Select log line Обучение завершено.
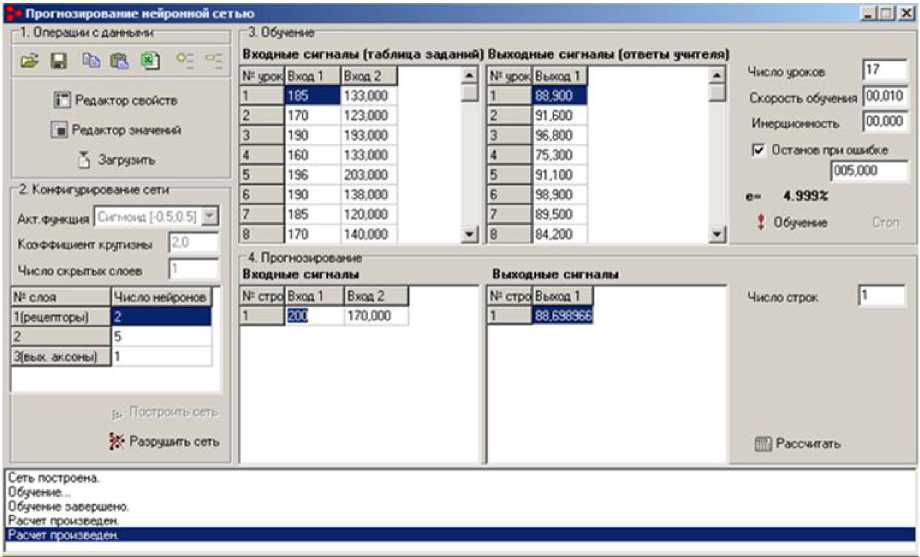The image size is (920, 557). pyautogui.click(x=67, y=506)
